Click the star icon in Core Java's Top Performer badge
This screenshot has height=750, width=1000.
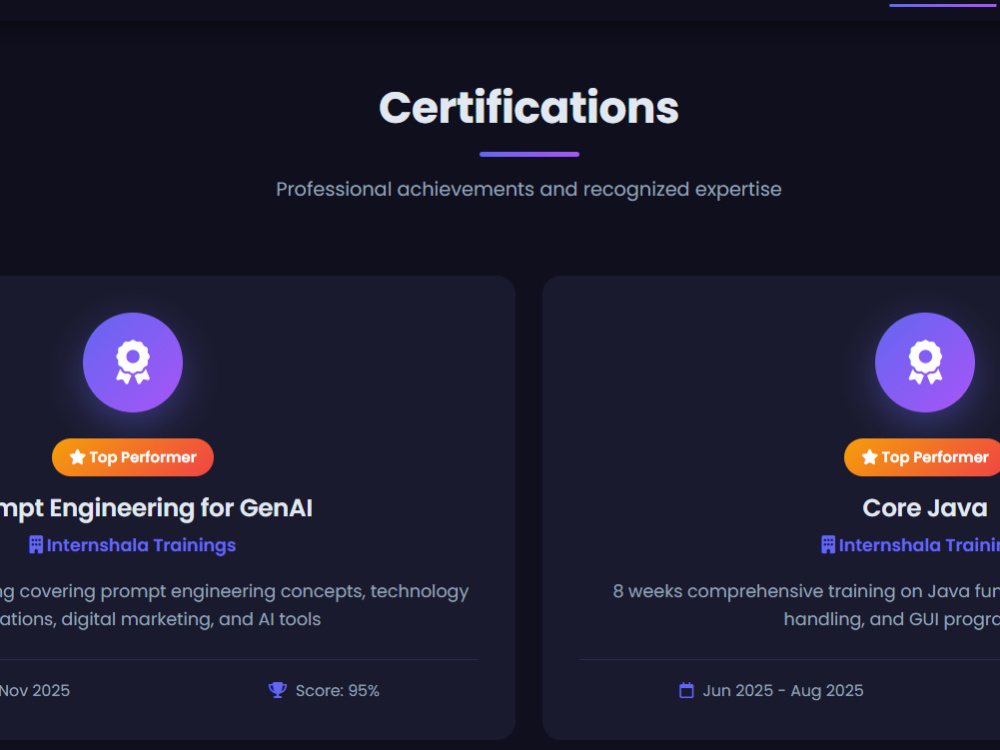tap(869, 457)
